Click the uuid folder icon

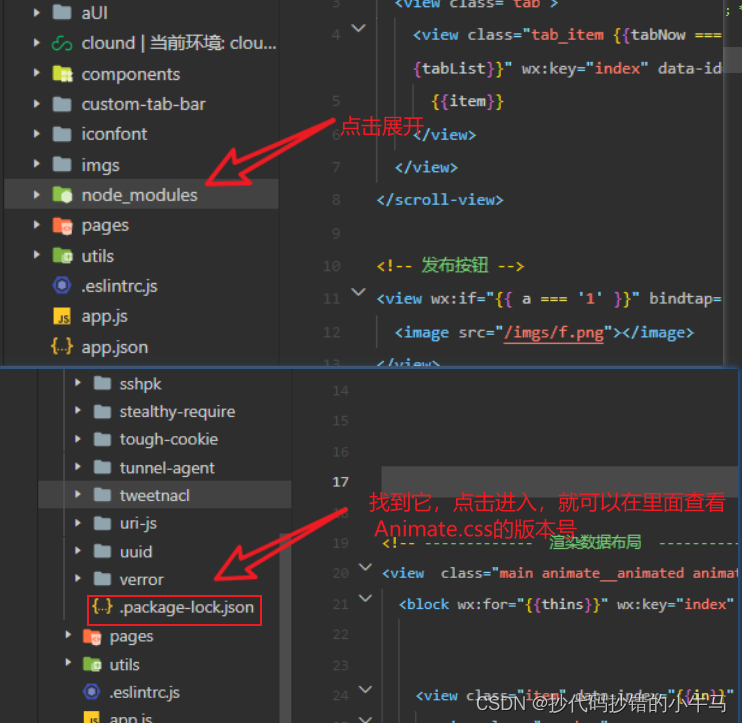coord(102,551)
